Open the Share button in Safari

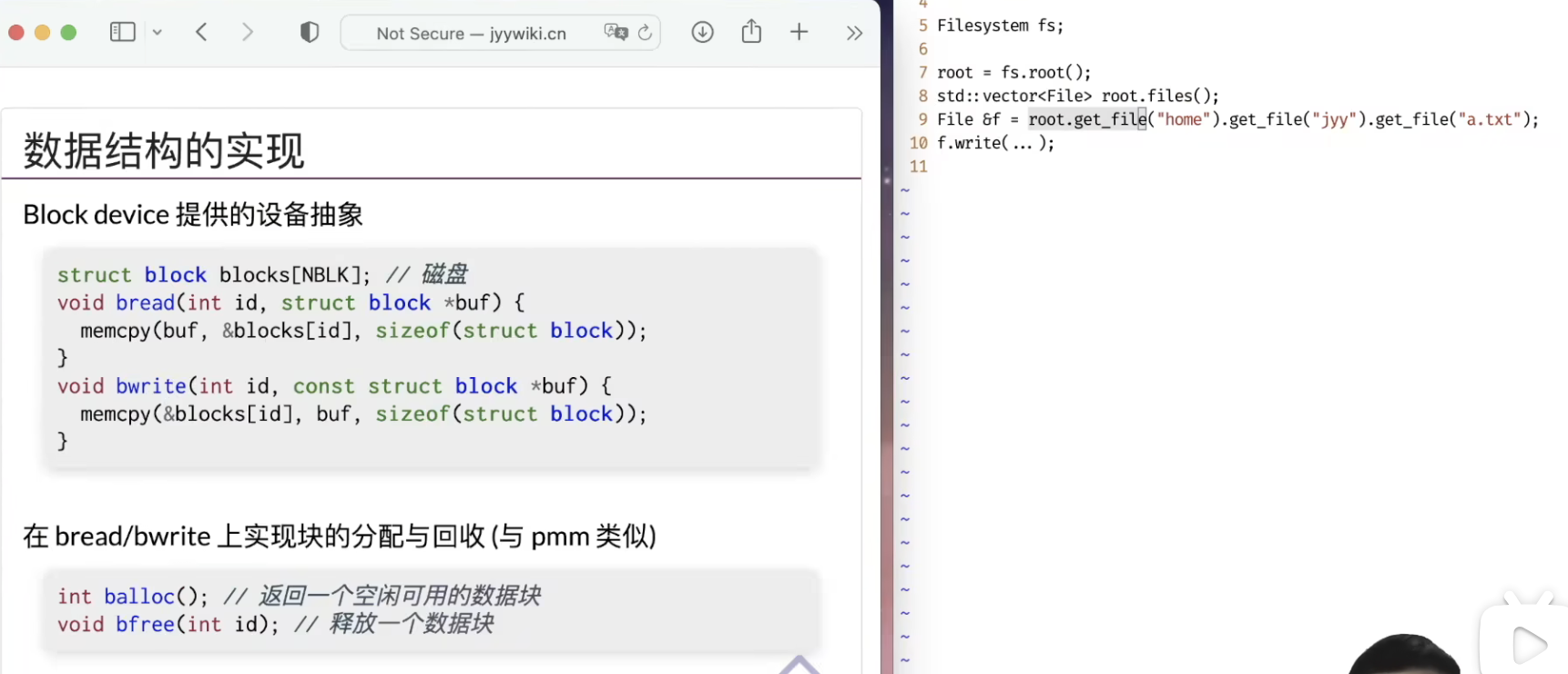pos(751,32)
